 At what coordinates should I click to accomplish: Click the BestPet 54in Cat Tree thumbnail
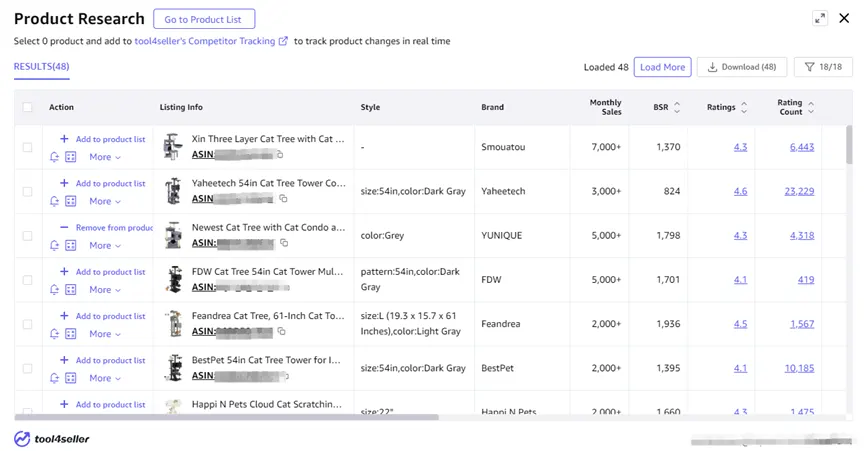pyautogui.click(x=174, y=368)
